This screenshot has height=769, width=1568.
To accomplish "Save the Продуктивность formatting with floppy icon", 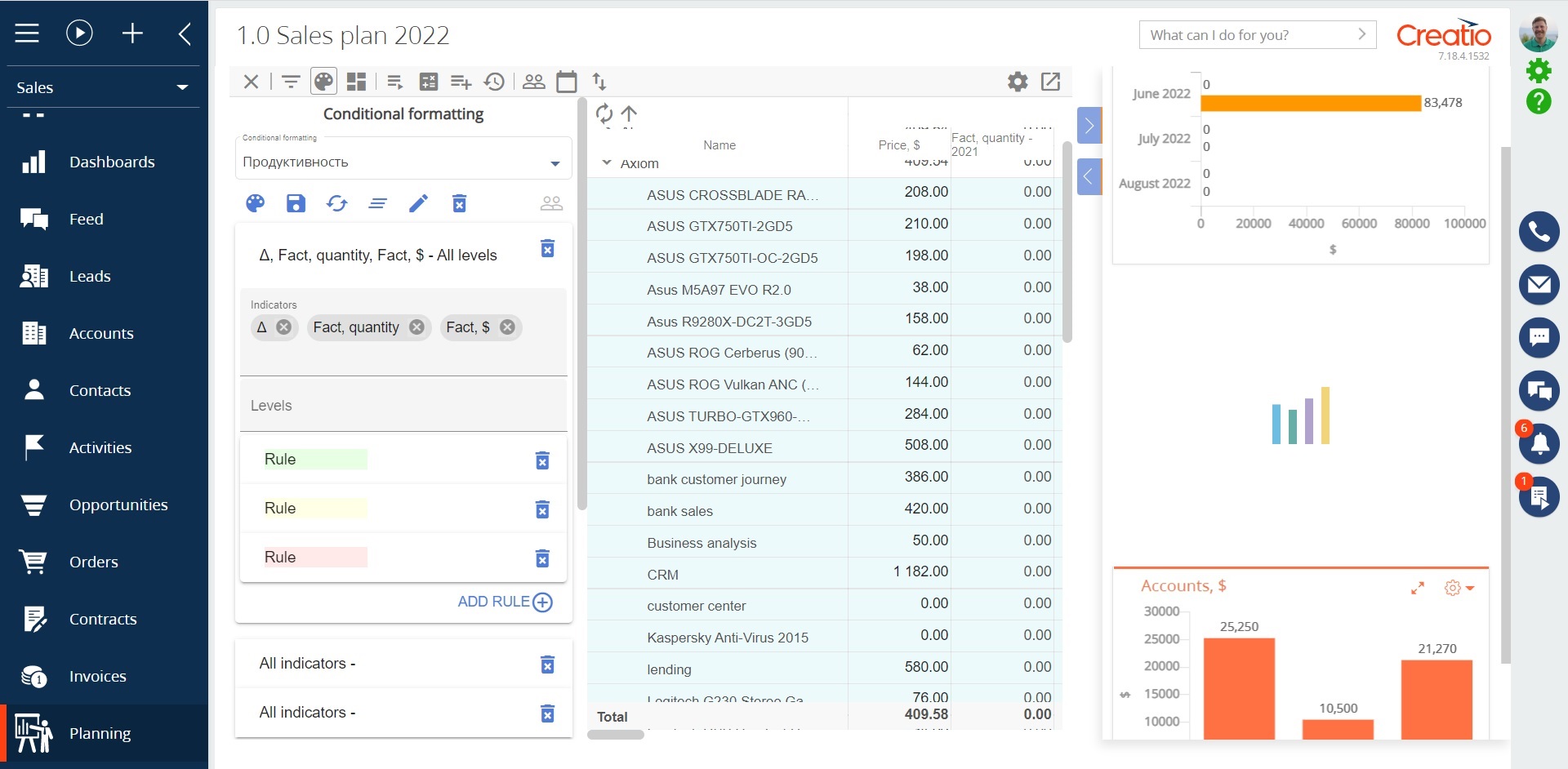I will click(296, 203).
